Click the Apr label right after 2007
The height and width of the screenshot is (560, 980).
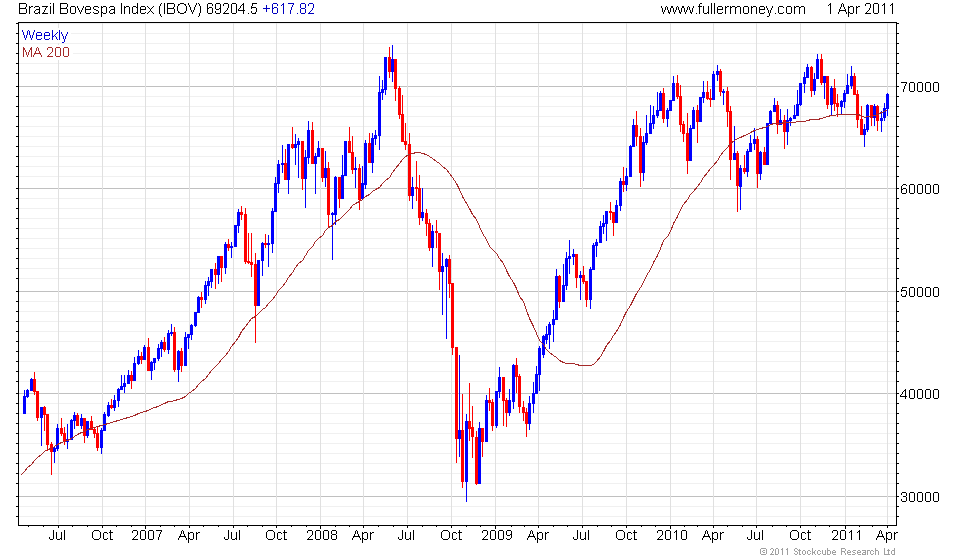click(x=189, y=536)
